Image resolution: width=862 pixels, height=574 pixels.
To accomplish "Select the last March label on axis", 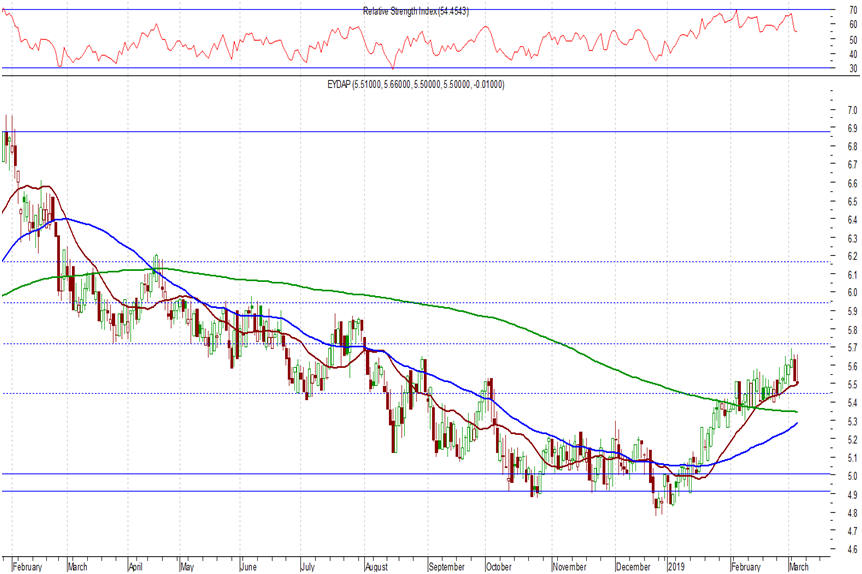I will pyautogui.click(x=799, y=566).
